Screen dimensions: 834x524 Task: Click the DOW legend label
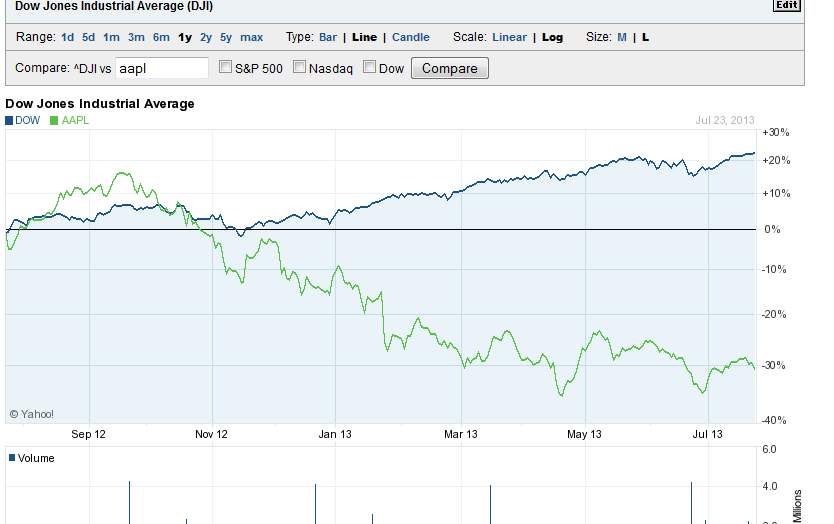point(28,120)
